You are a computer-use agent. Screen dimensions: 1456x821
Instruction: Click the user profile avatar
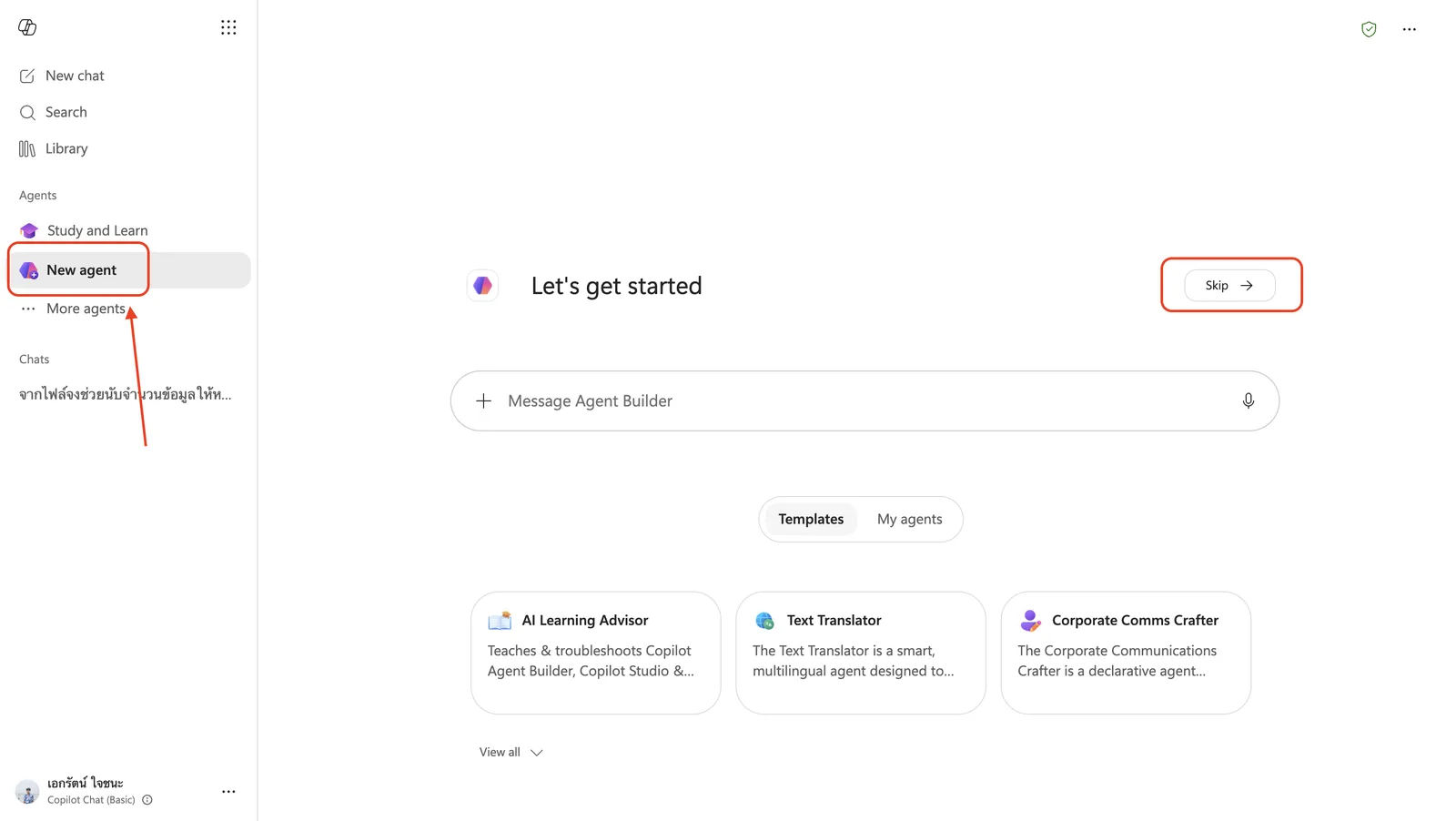tap(27, 791)
